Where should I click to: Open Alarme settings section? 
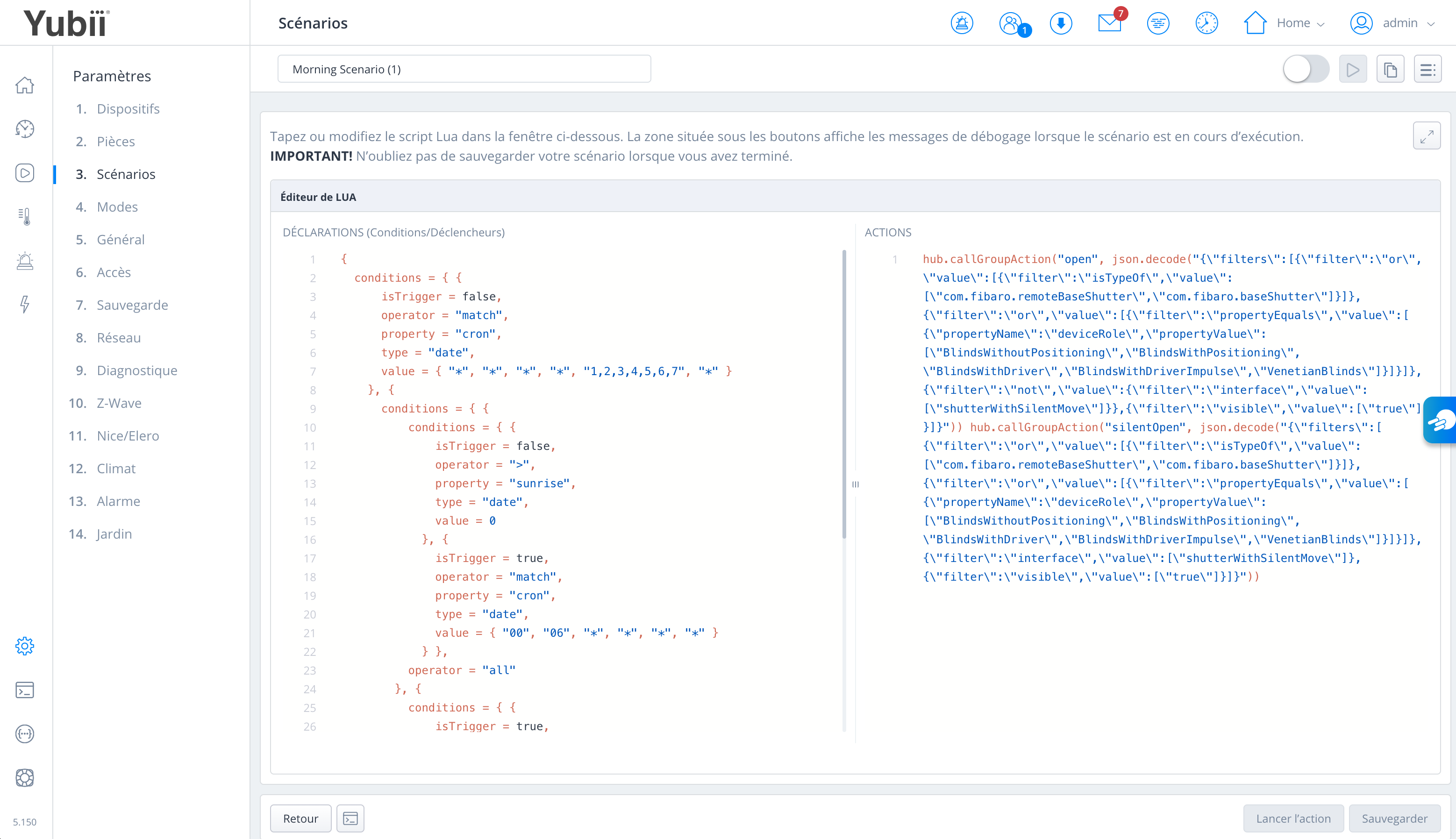click(x=118, y=501)
